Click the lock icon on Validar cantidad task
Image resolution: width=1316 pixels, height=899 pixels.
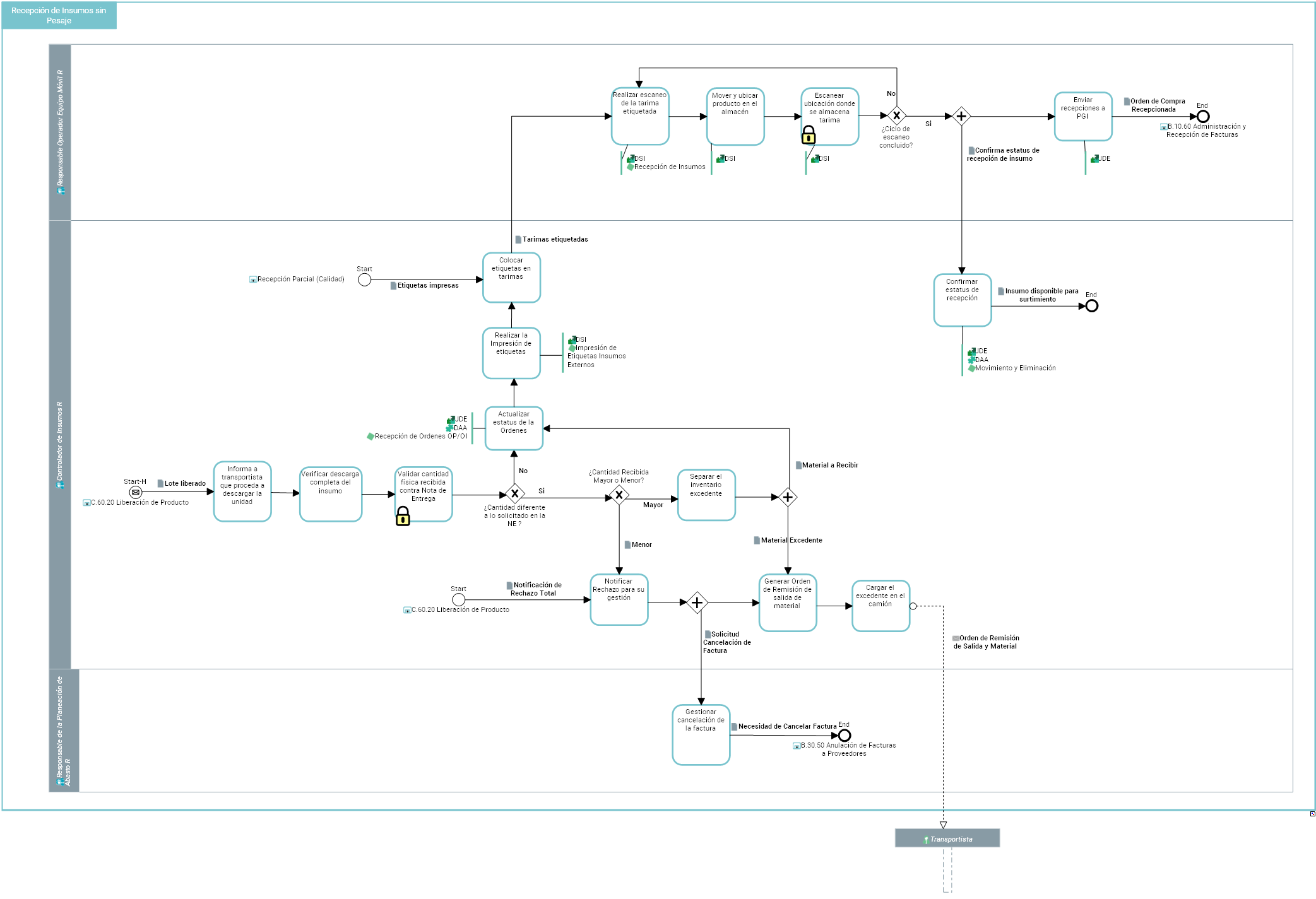[x=403, y=516]
